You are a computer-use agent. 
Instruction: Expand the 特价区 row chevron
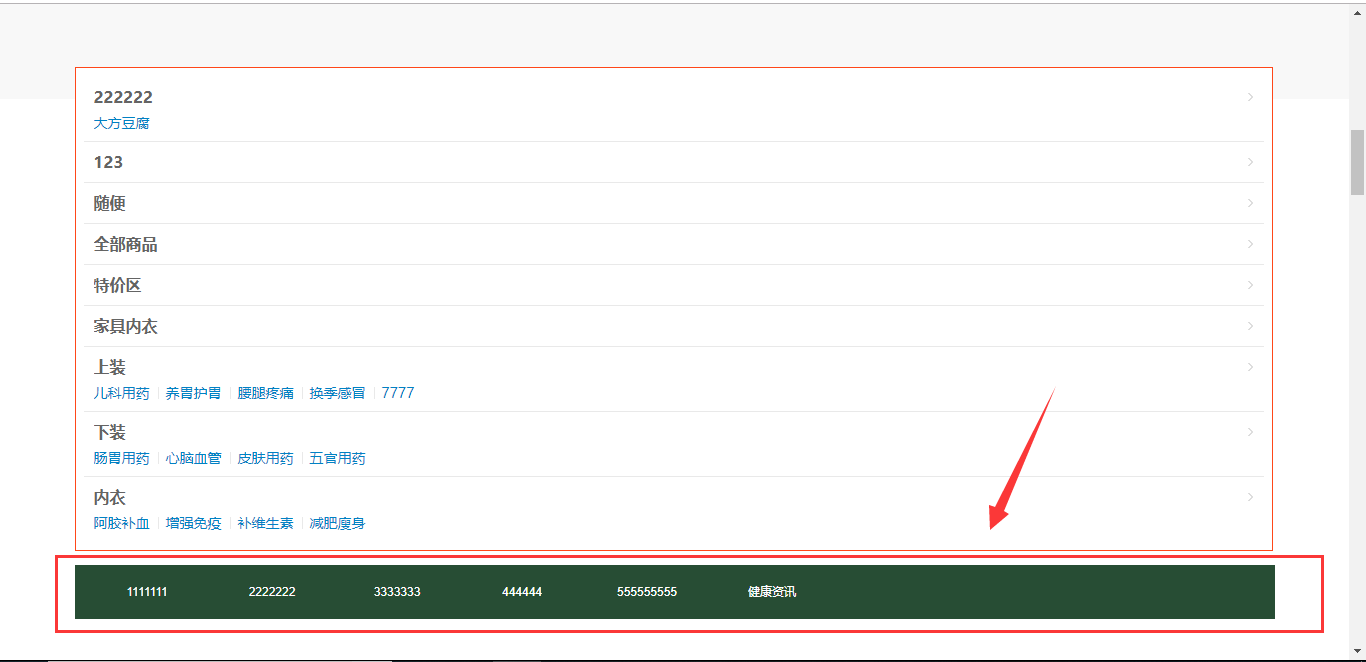[x=1250, y=285]
